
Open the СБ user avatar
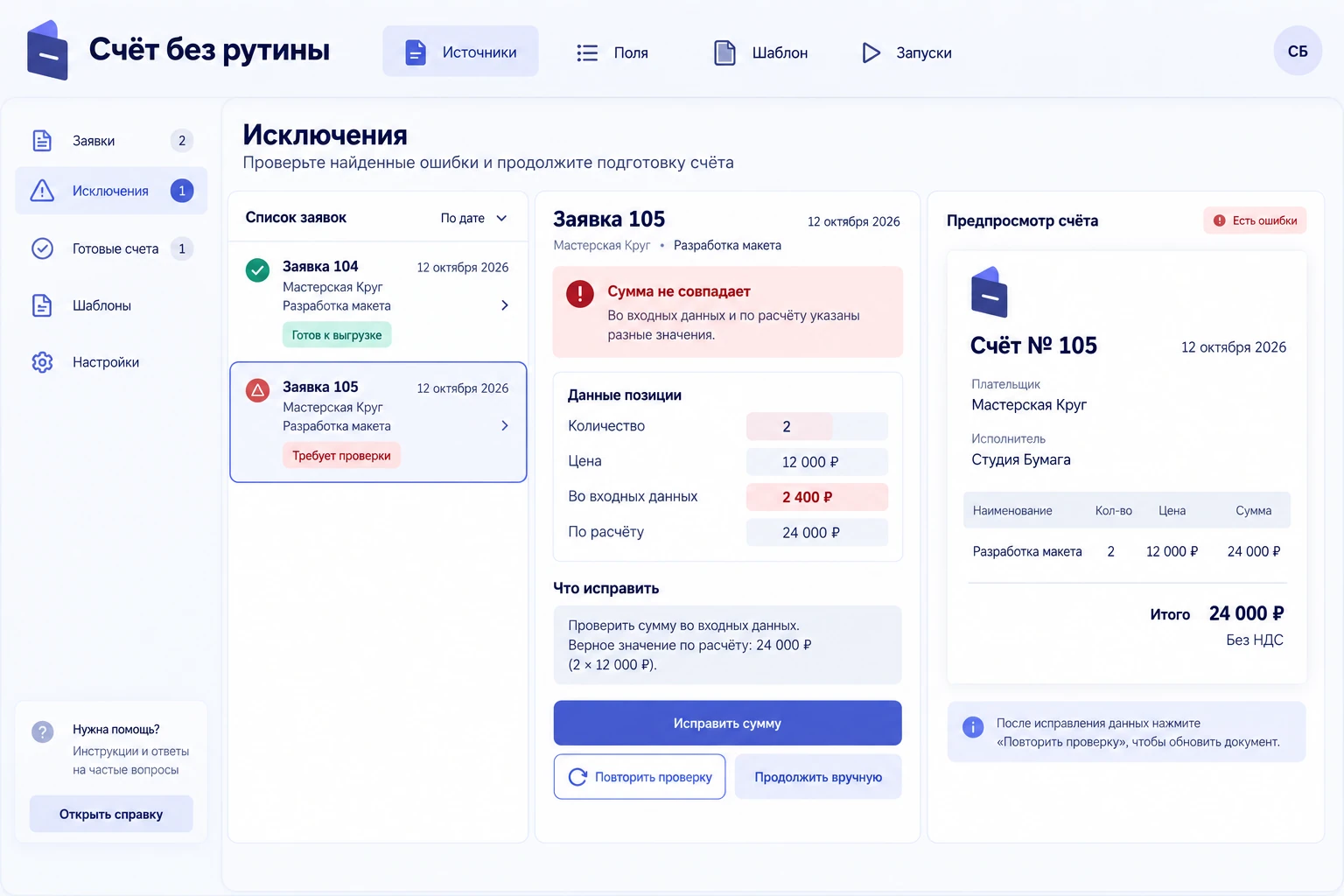(x=1298, y=51)
